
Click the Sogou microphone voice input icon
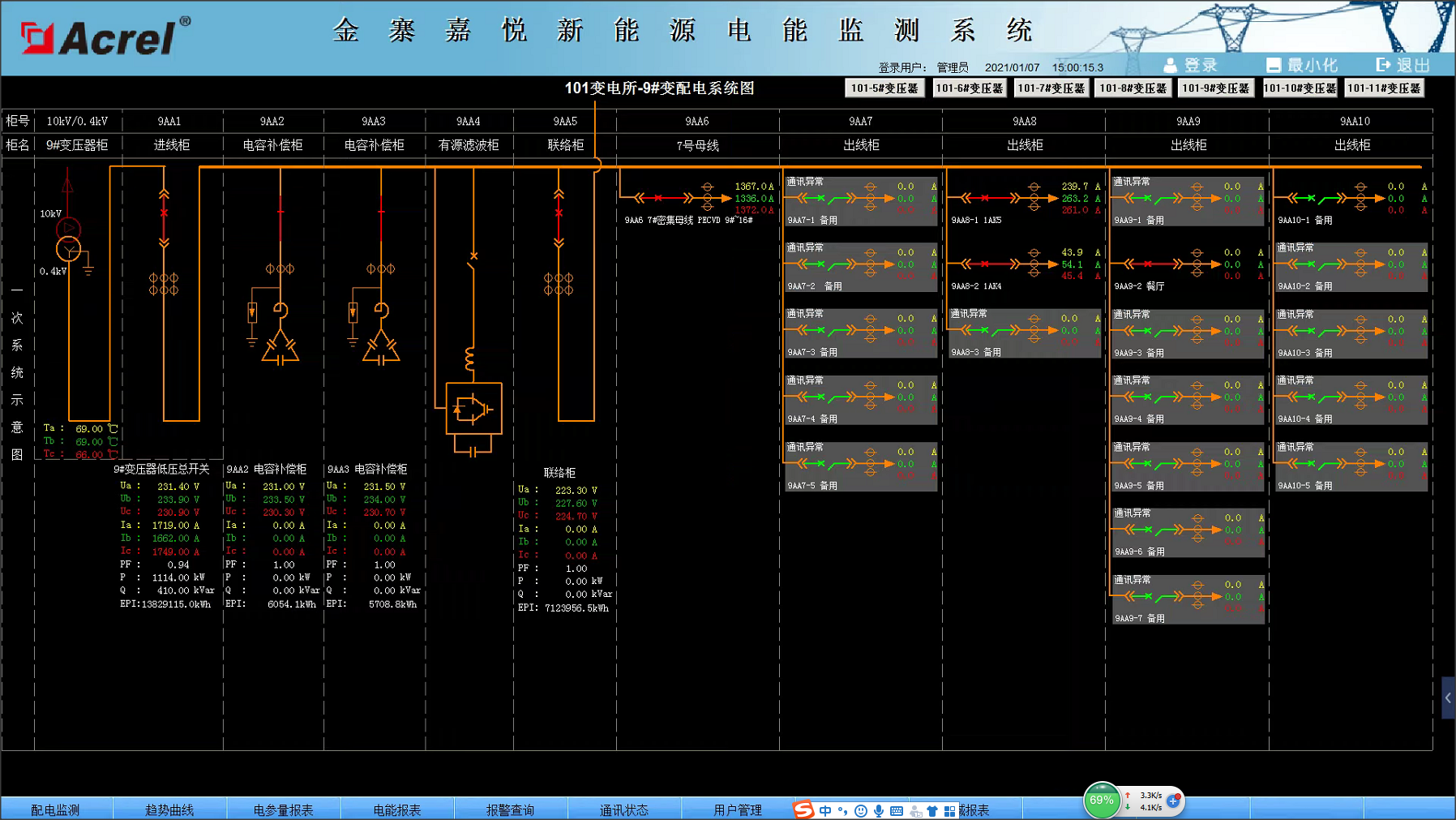879,810
